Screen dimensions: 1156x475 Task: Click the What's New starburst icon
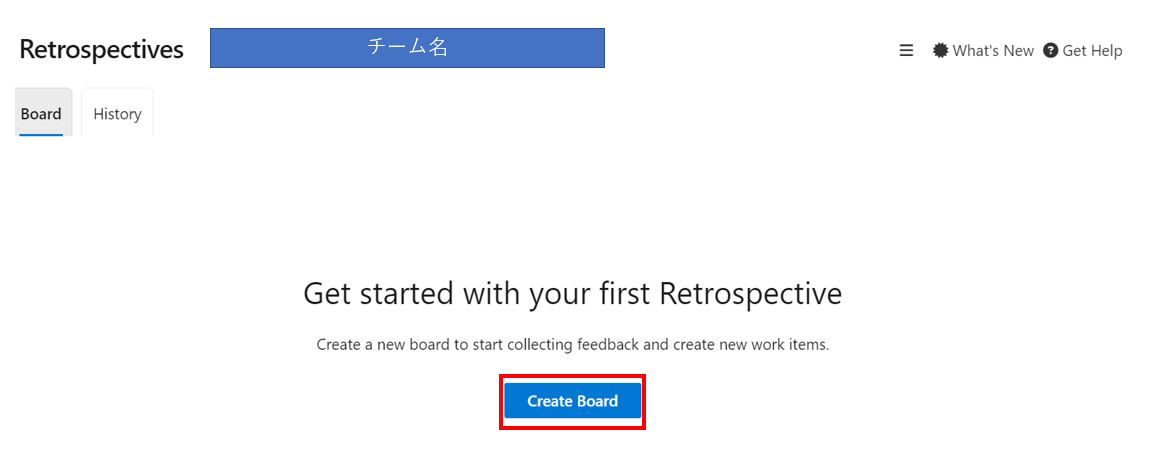click(940, 50)
